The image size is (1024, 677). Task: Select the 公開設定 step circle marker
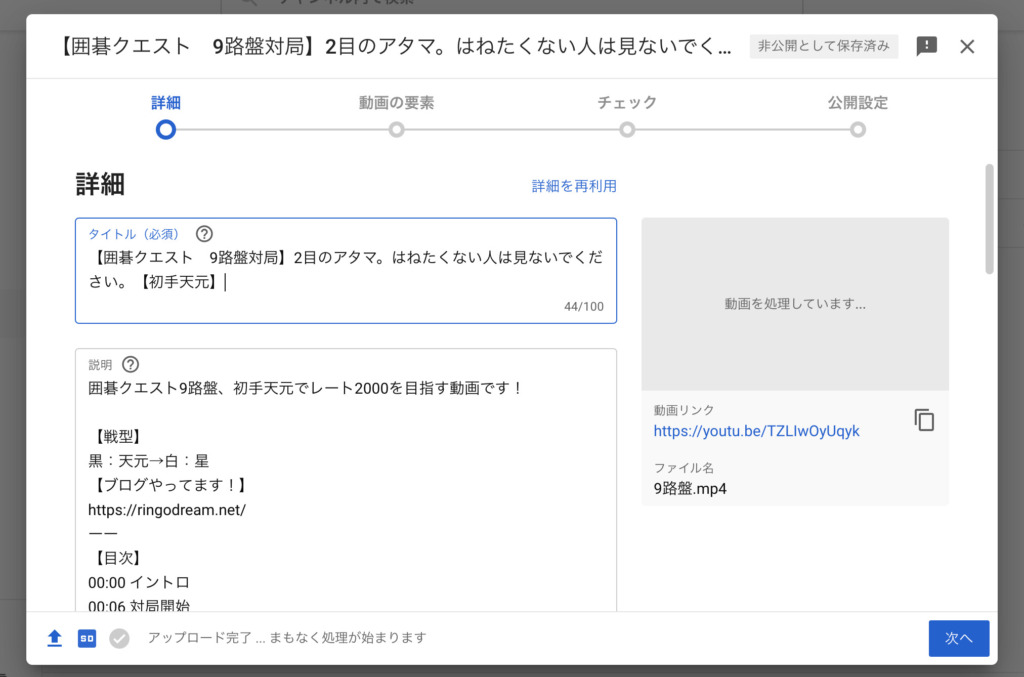click(857, 129)
